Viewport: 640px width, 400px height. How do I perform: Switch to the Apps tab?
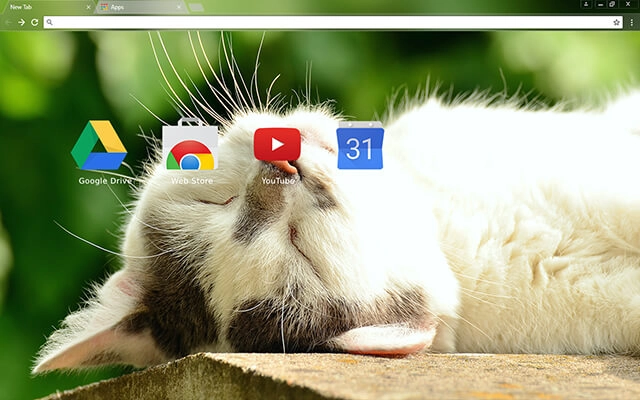click(x=141, y=7)
